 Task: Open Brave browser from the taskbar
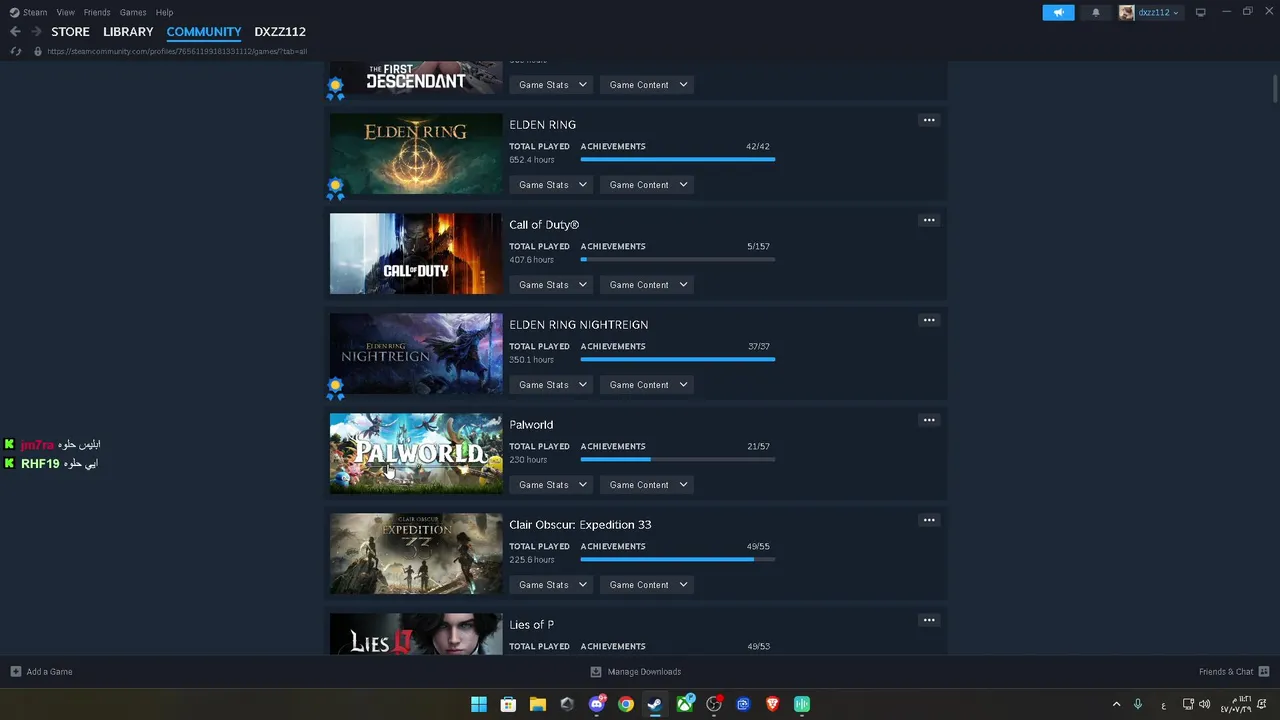coord(772,704)
